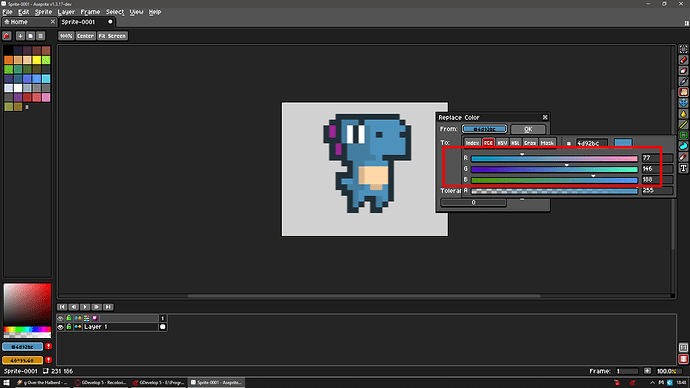
Task: Click the play animation button
Action: [x=85, y=307]
